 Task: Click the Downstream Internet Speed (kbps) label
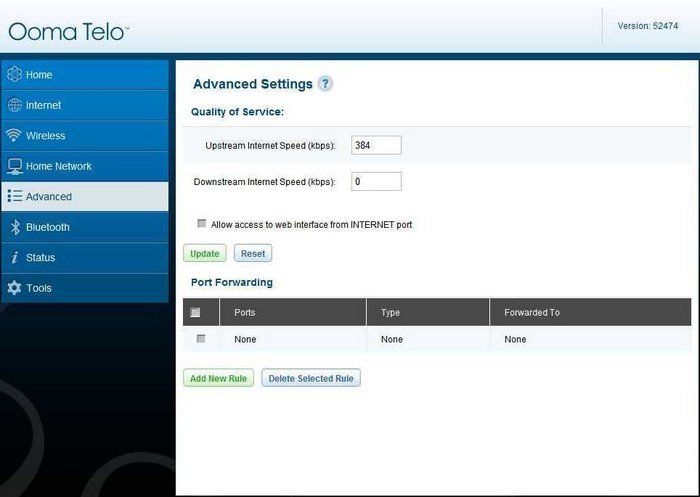coord(264,182)
